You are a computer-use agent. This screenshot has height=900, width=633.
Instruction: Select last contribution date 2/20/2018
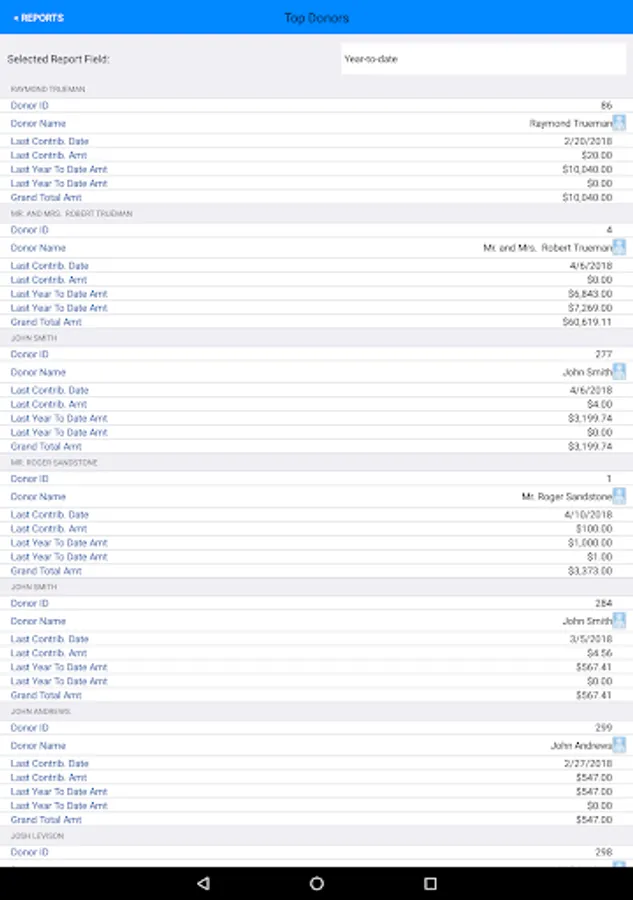click(x=588, y=141)
